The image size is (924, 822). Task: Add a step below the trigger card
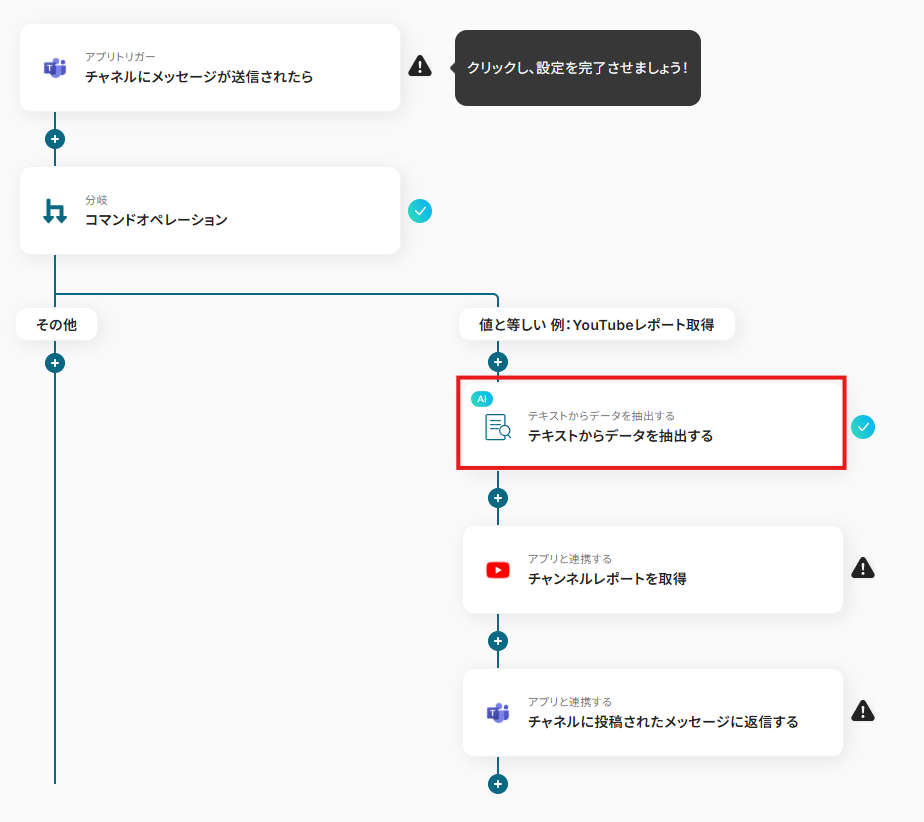pos(55,139)
